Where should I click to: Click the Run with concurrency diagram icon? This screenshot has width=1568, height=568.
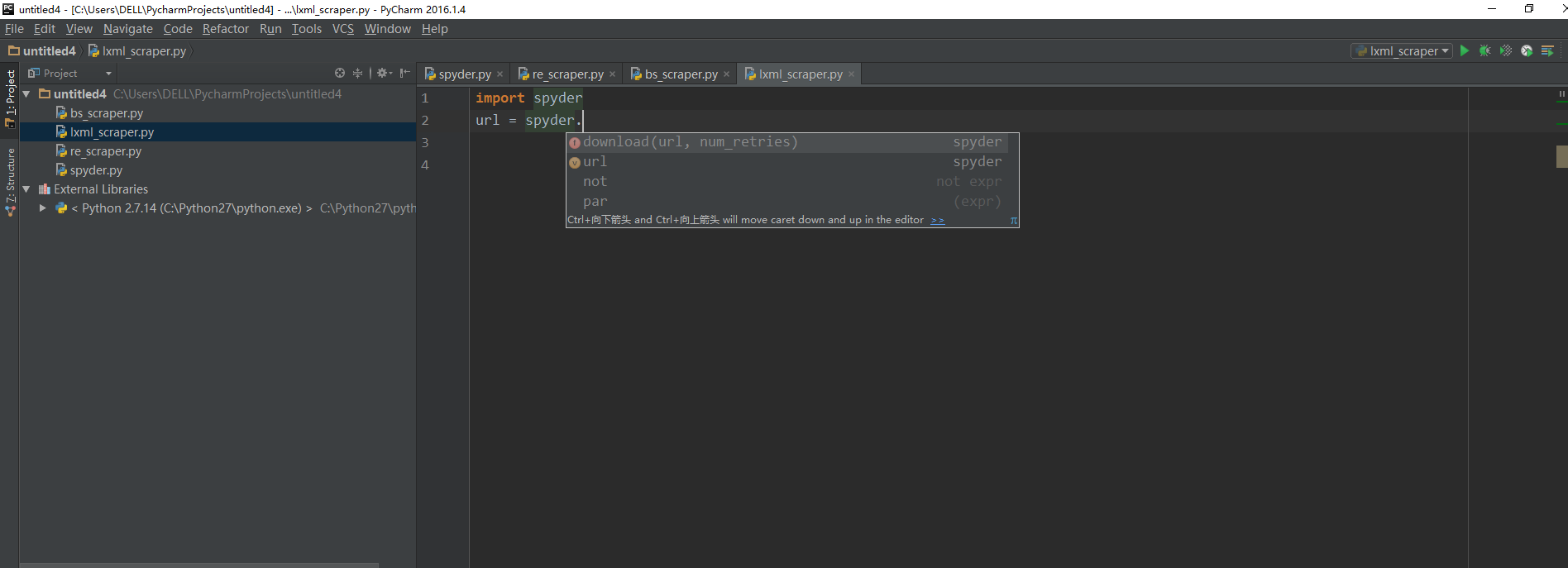click(x=1547, y=50)
